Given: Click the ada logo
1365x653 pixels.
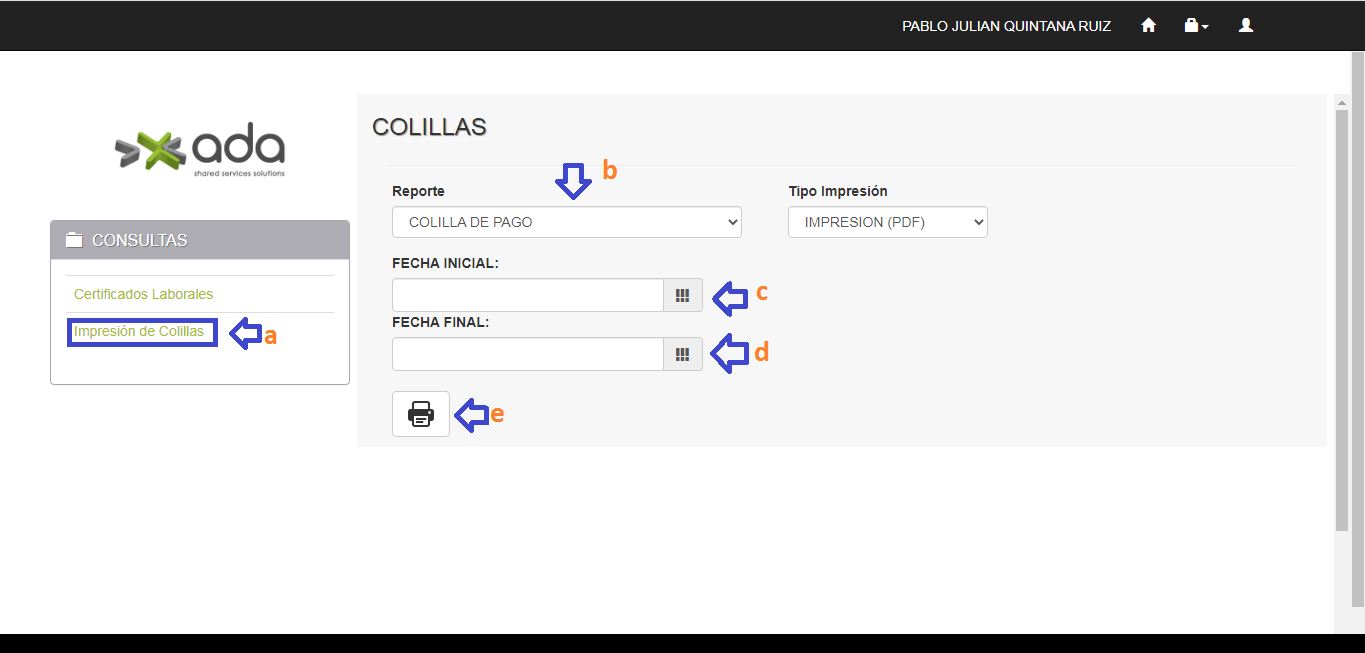Looking at the screenshot, I should tap(200, 152).
